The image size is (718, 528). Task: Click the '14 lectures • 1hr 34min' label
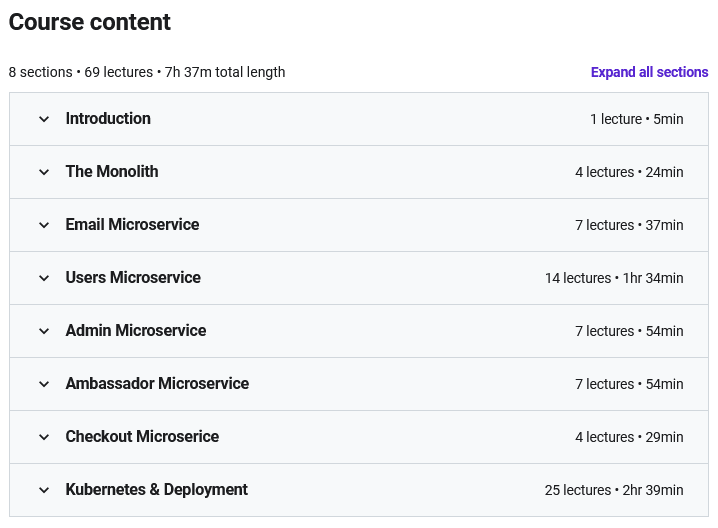[x=614, y=278]
